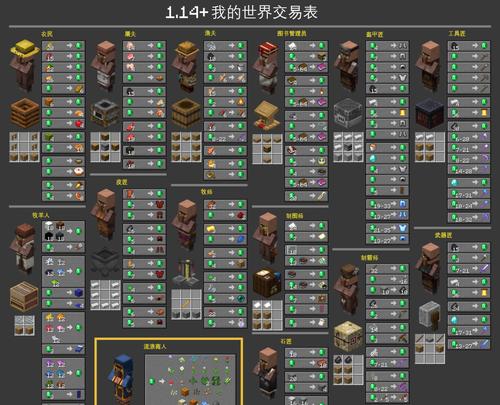Click the 农民 profession label
This screenshot has height=405, width=500.
pos(47,34)
